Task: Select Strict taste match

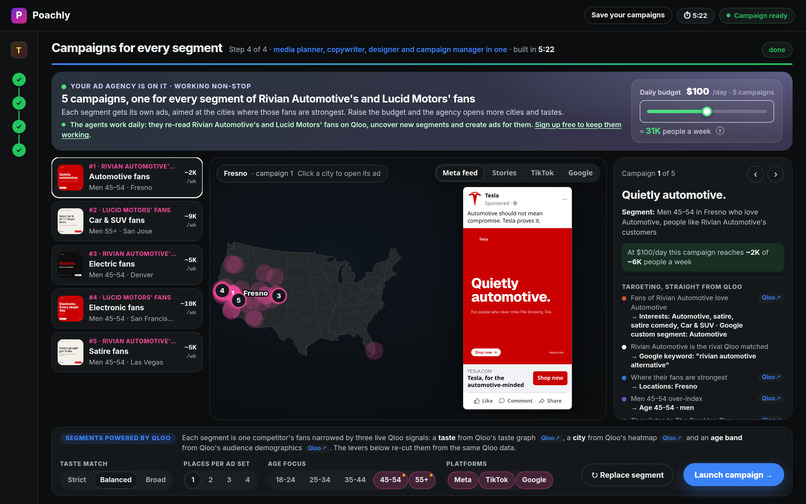Action: [77, 480]
